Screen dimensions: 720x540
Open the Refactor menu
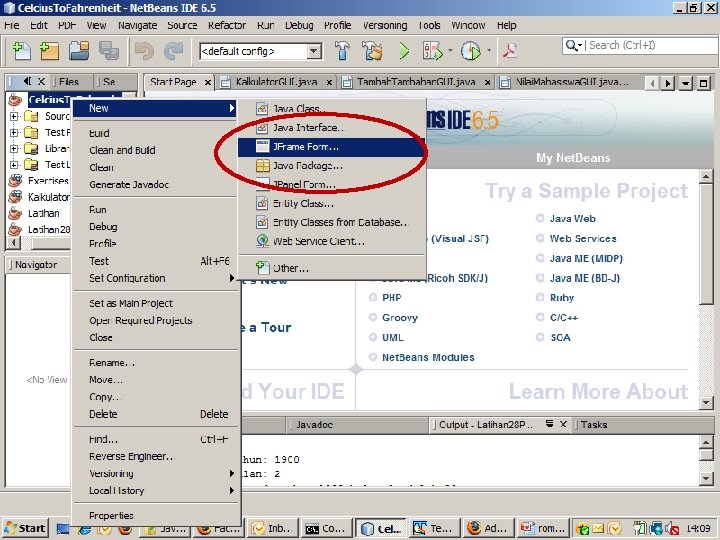coord(227,25)
